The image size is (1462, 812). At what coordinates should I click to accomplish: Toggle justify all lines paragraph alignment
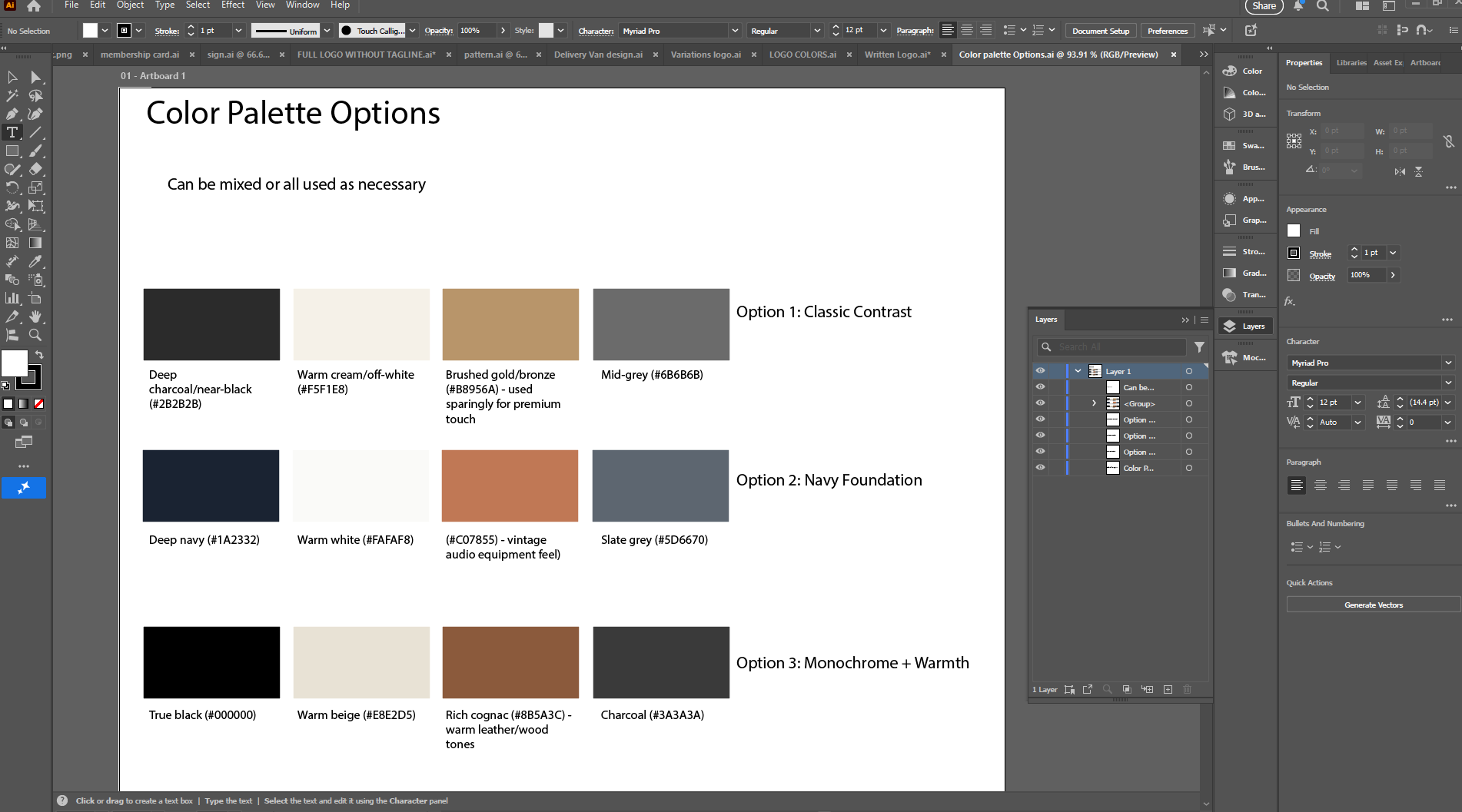pyautogui.click(x=1440, y=485)
